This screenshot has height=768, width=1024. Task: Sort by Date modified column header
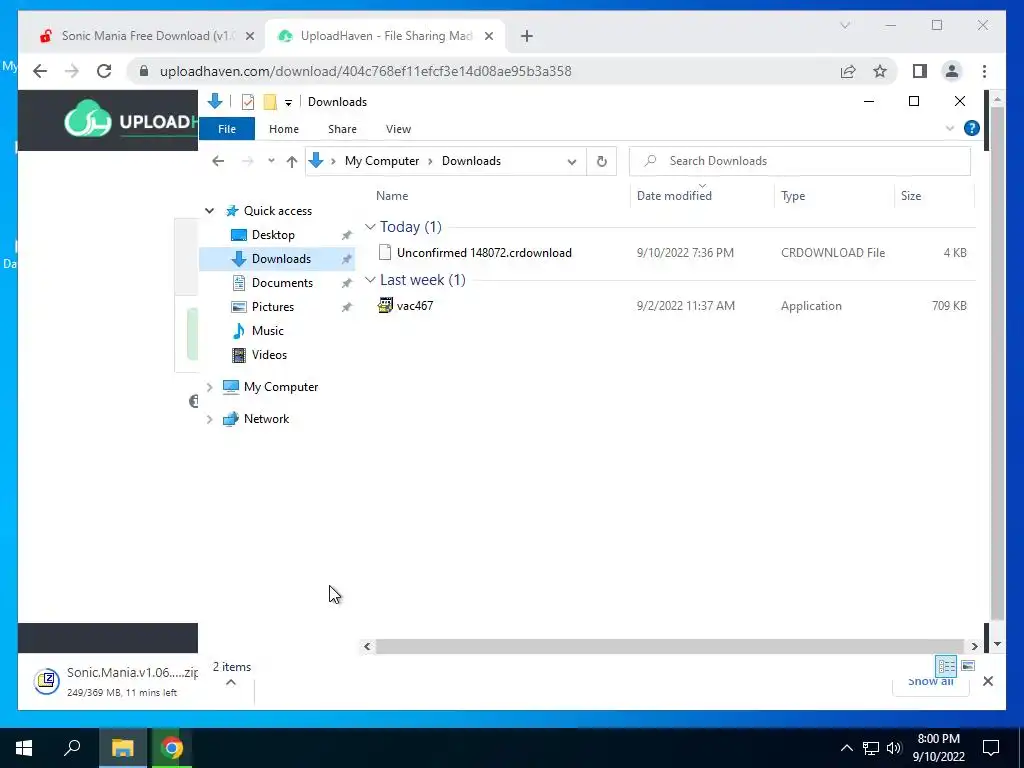tap(674, 195)
